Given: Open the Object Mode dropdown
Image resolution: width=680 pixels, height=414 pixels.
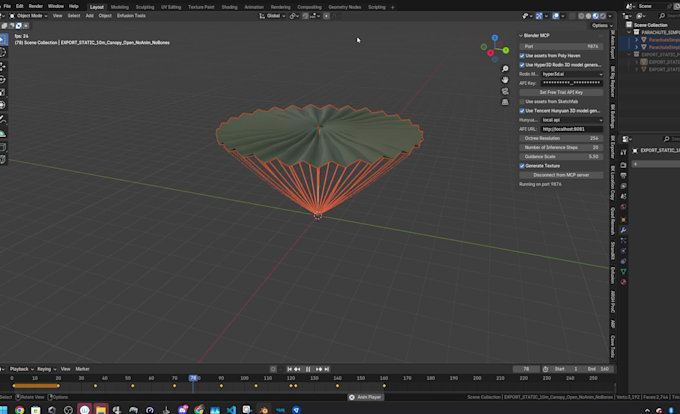Looking at the screenshot, I should click(28, 16).
